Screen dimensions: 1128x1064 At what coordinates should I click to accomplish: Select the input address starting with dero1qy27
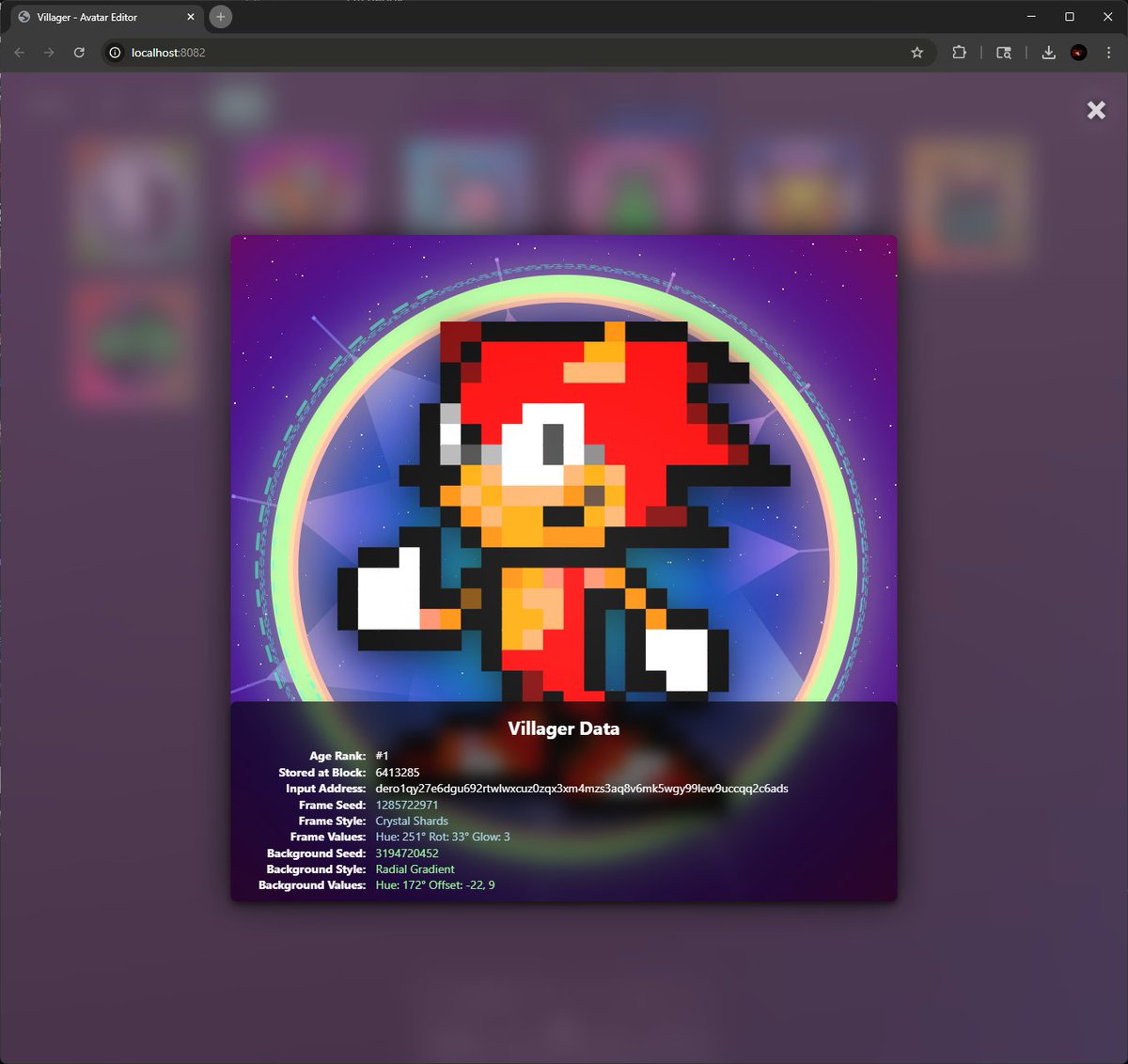pyautogui.click(x=582, y=789)
